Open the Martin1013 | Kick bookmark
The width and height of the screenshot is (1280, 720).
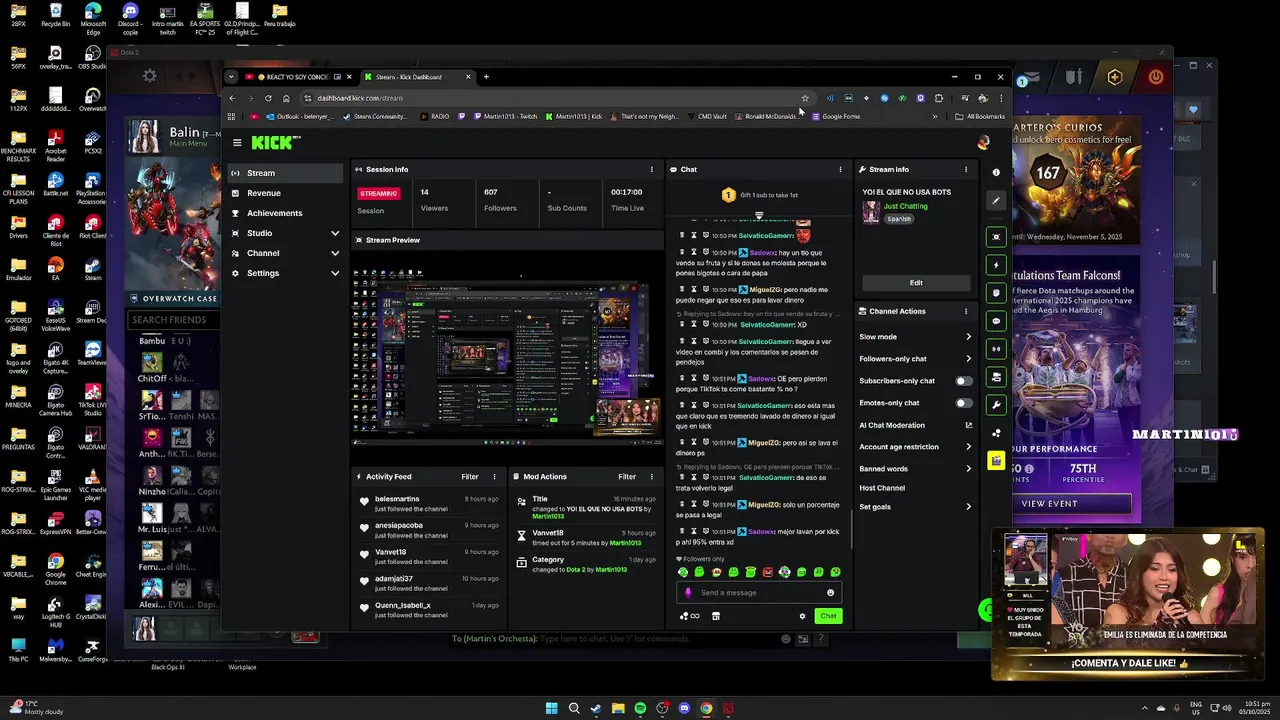[574, 116]
